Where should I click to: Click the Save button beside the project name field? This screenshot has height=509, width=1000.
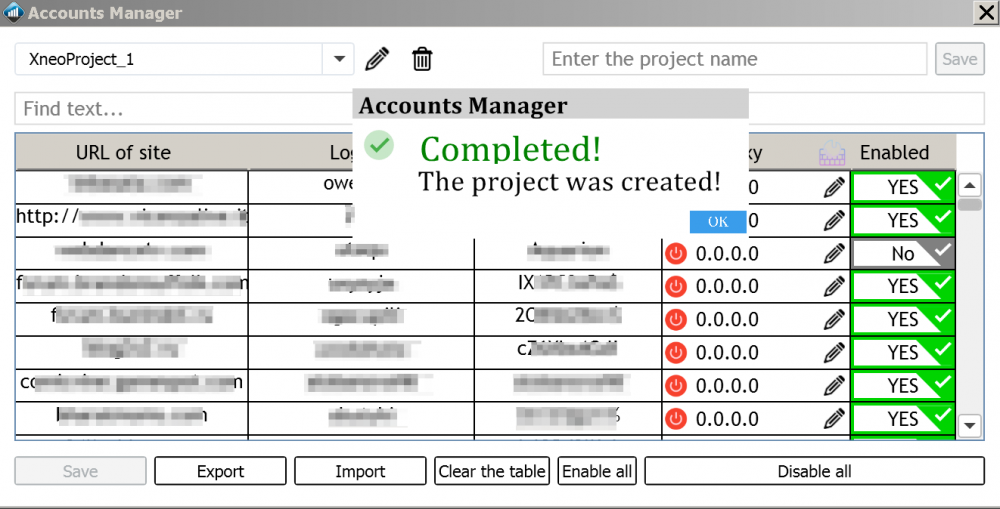(960, 59)
